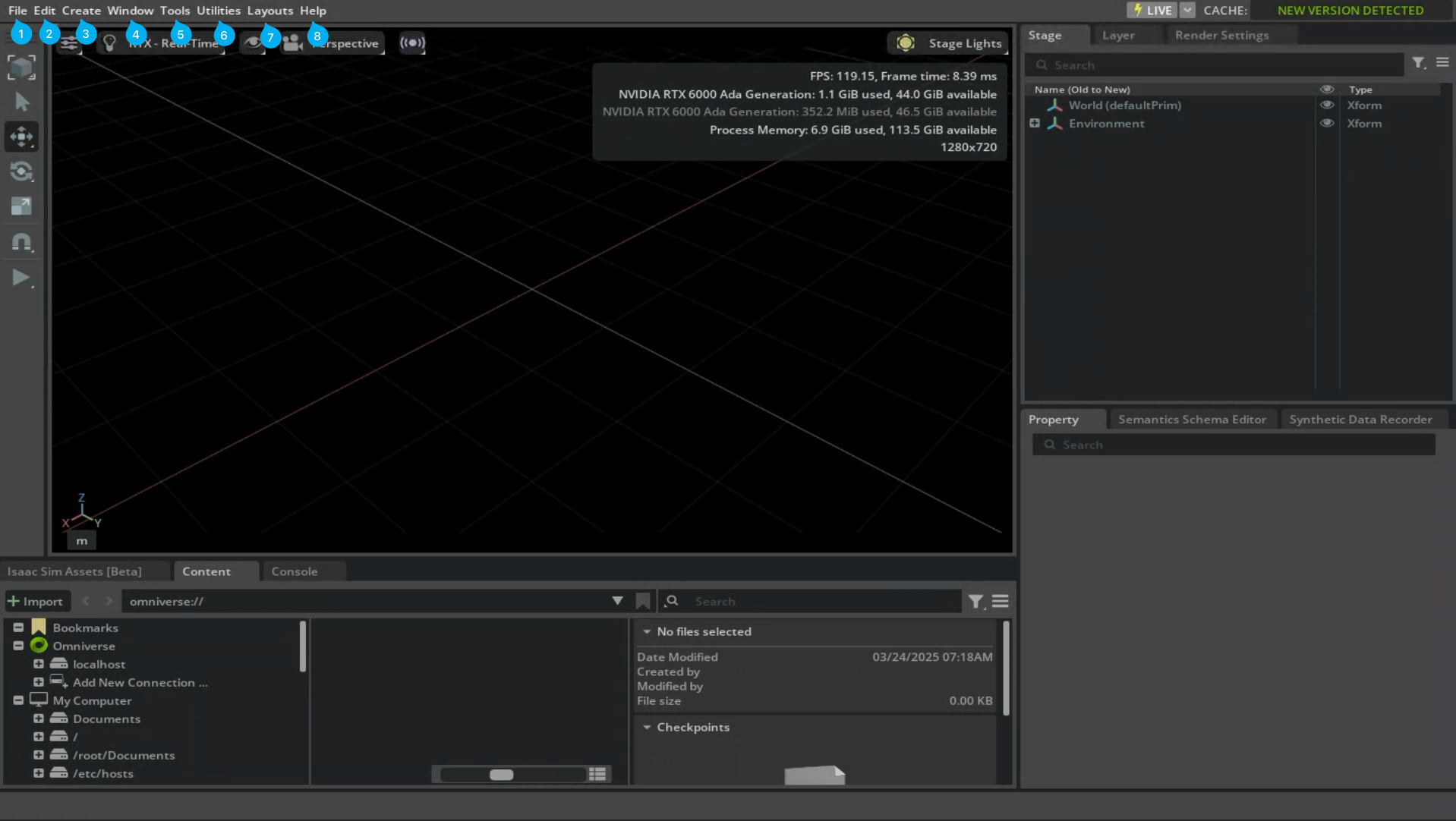Expand the Environment prim in Stage
The height and width of the screenshot is (821, 1456).
coord(1035,124)
